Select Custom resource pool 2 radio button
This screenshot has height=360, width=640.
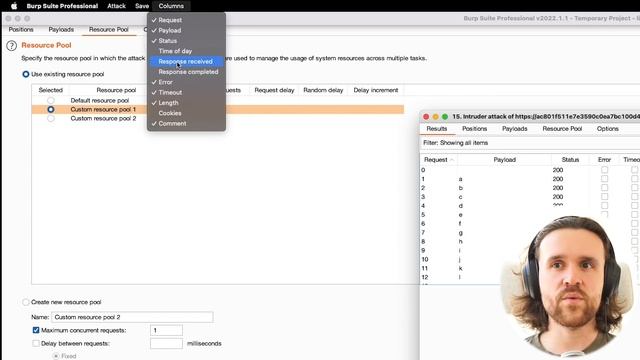pyautogui.click(x=51, y=118)
